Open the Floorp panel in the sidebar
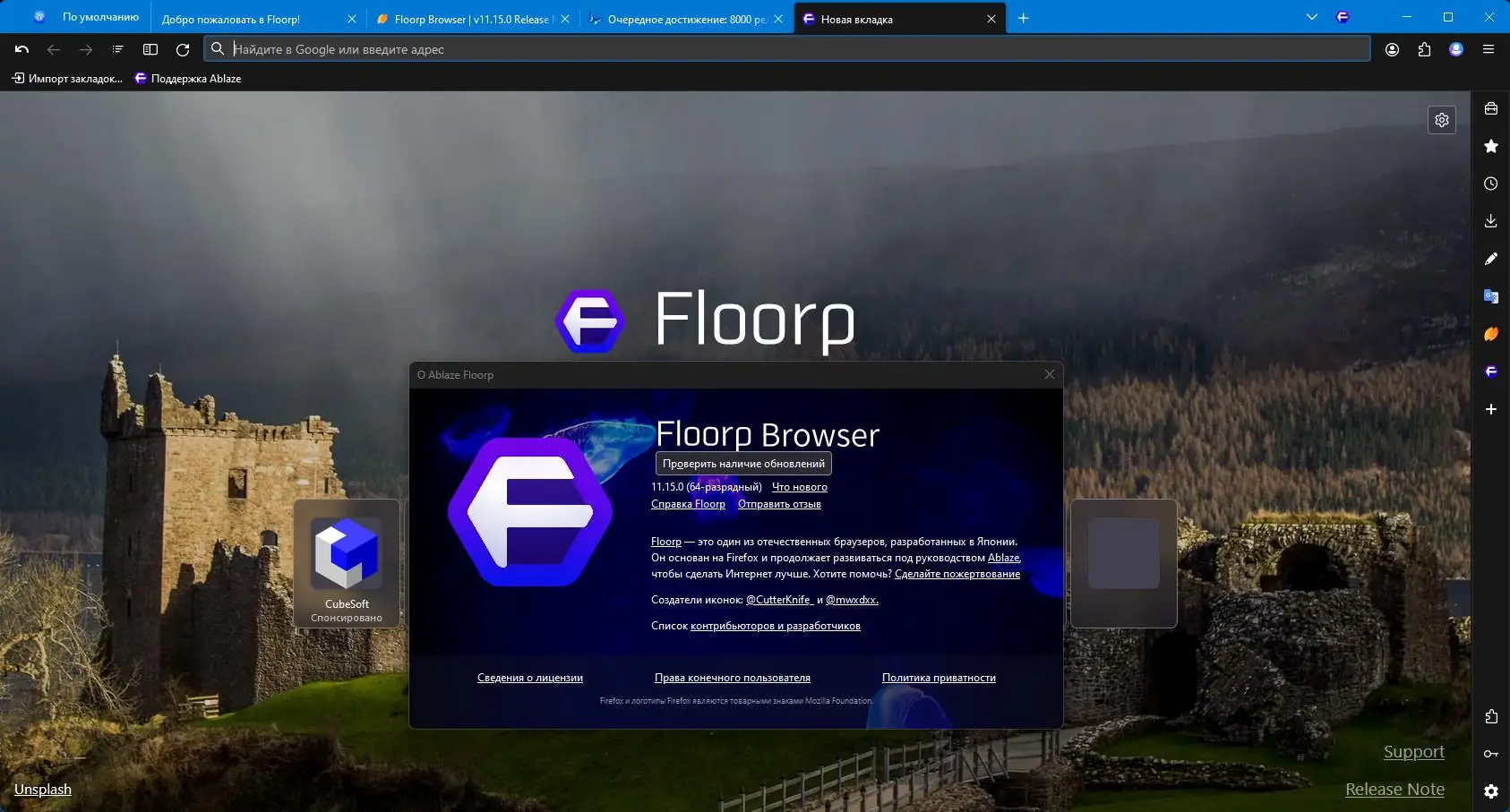 1490,371
